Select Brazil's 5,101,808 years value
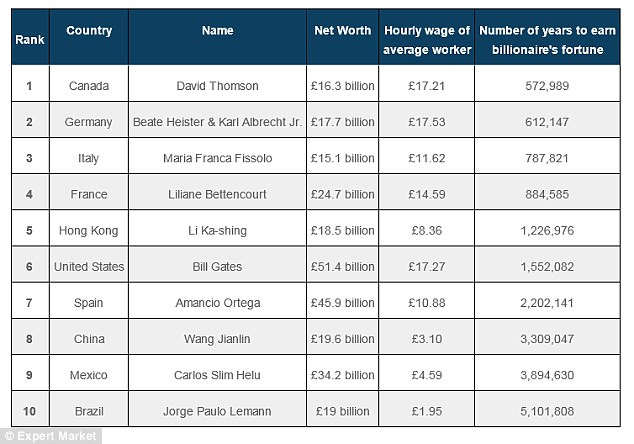The image size is (634, 444). pyautogui.click(x=547, y=411)
